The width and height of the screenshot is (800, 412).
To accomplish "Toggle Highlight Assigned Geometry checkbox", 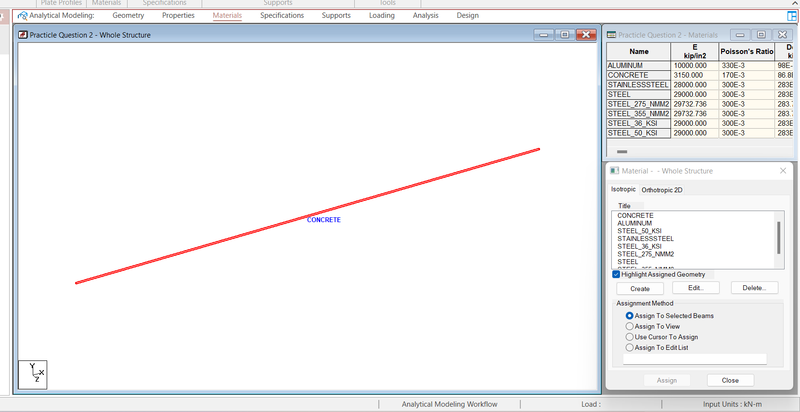I will pos(616,274).
